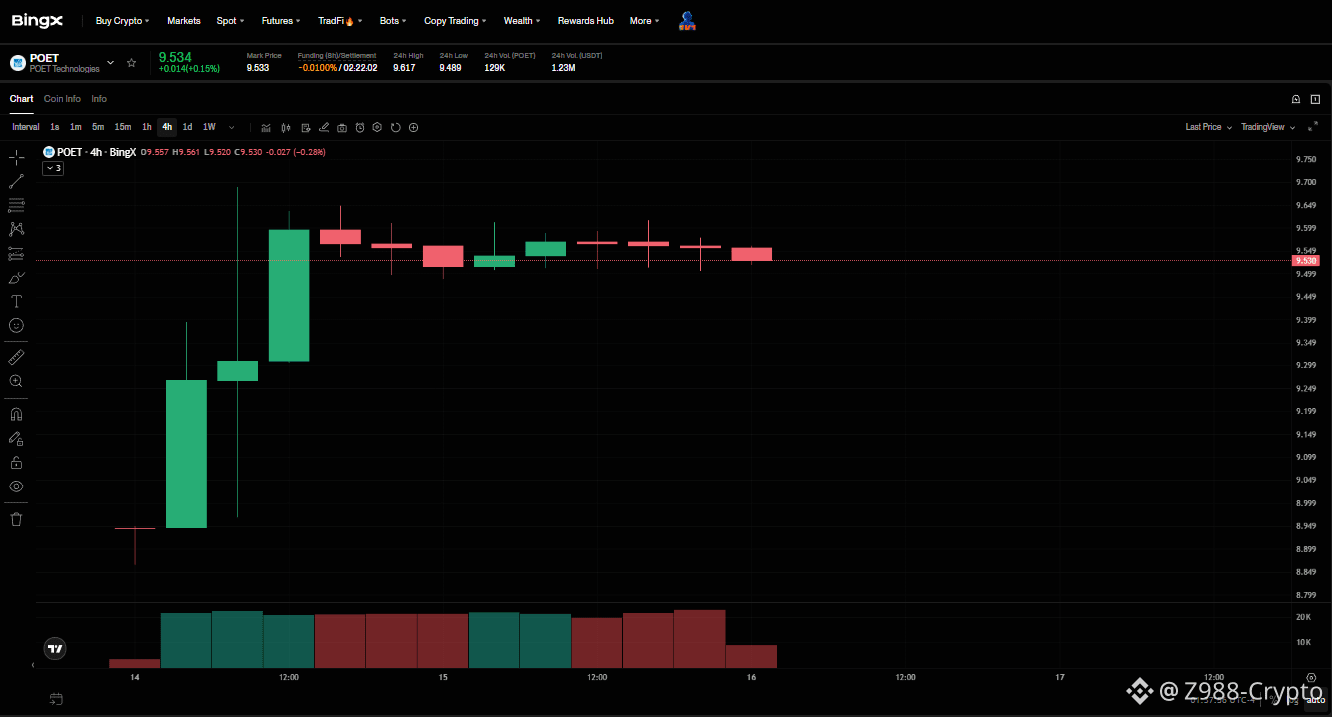Expand the POET pair selector arrow
Viewport: 1332px width, 717px height.
pos(110,63)
